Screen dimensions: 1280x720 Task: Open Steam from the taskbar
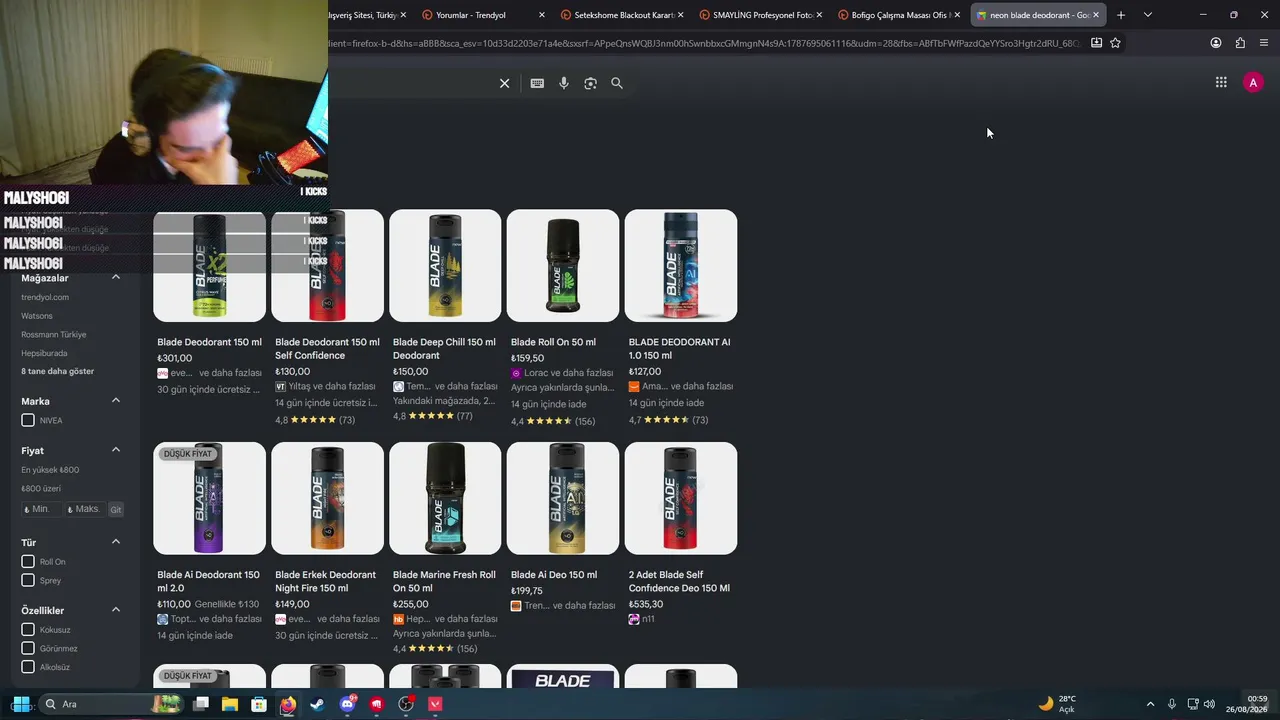coord(317,704)
